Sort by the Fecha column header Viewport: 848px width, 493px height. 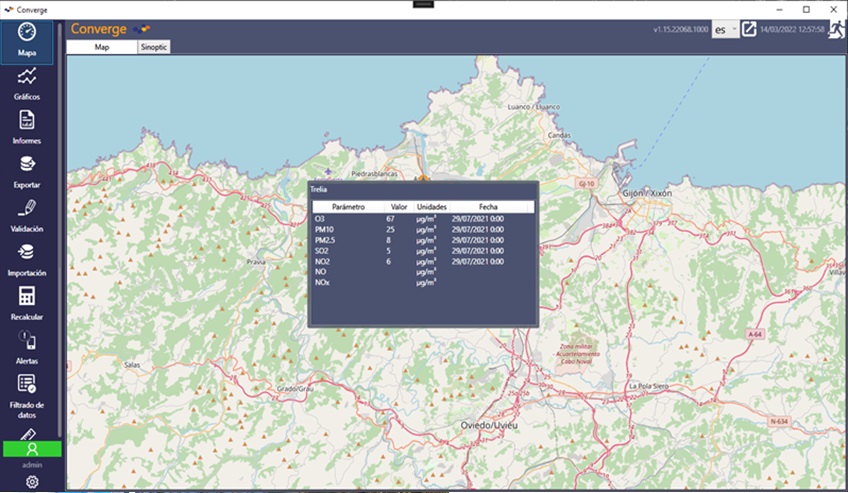click(488, 207)
